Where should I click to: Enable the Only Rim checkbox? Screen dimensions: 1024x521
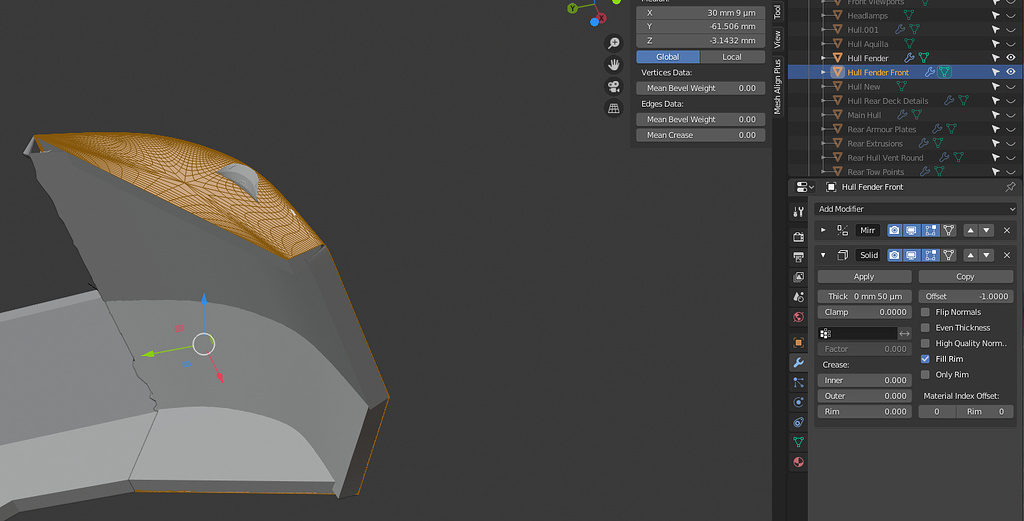pyautogui.click(x=925, y=375)
